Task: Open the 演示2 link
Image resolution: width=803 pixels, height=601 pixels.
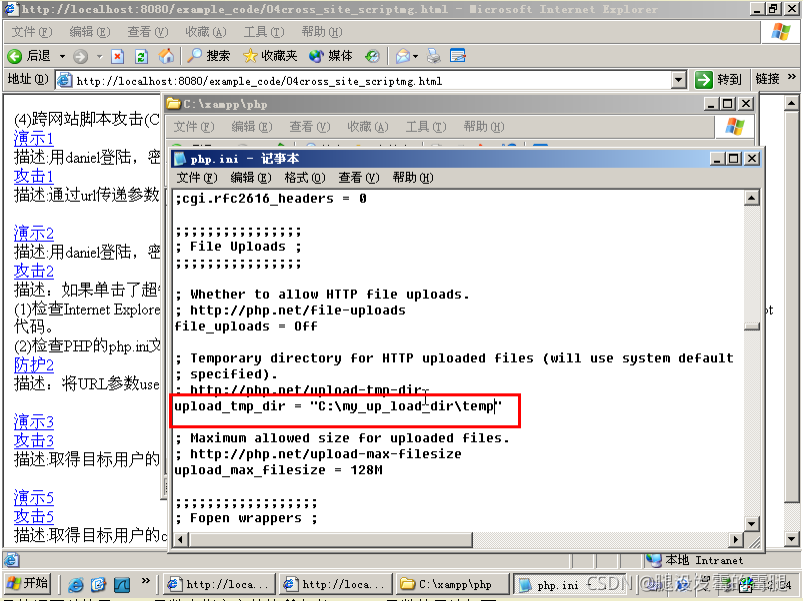Action: coord(34,233)
